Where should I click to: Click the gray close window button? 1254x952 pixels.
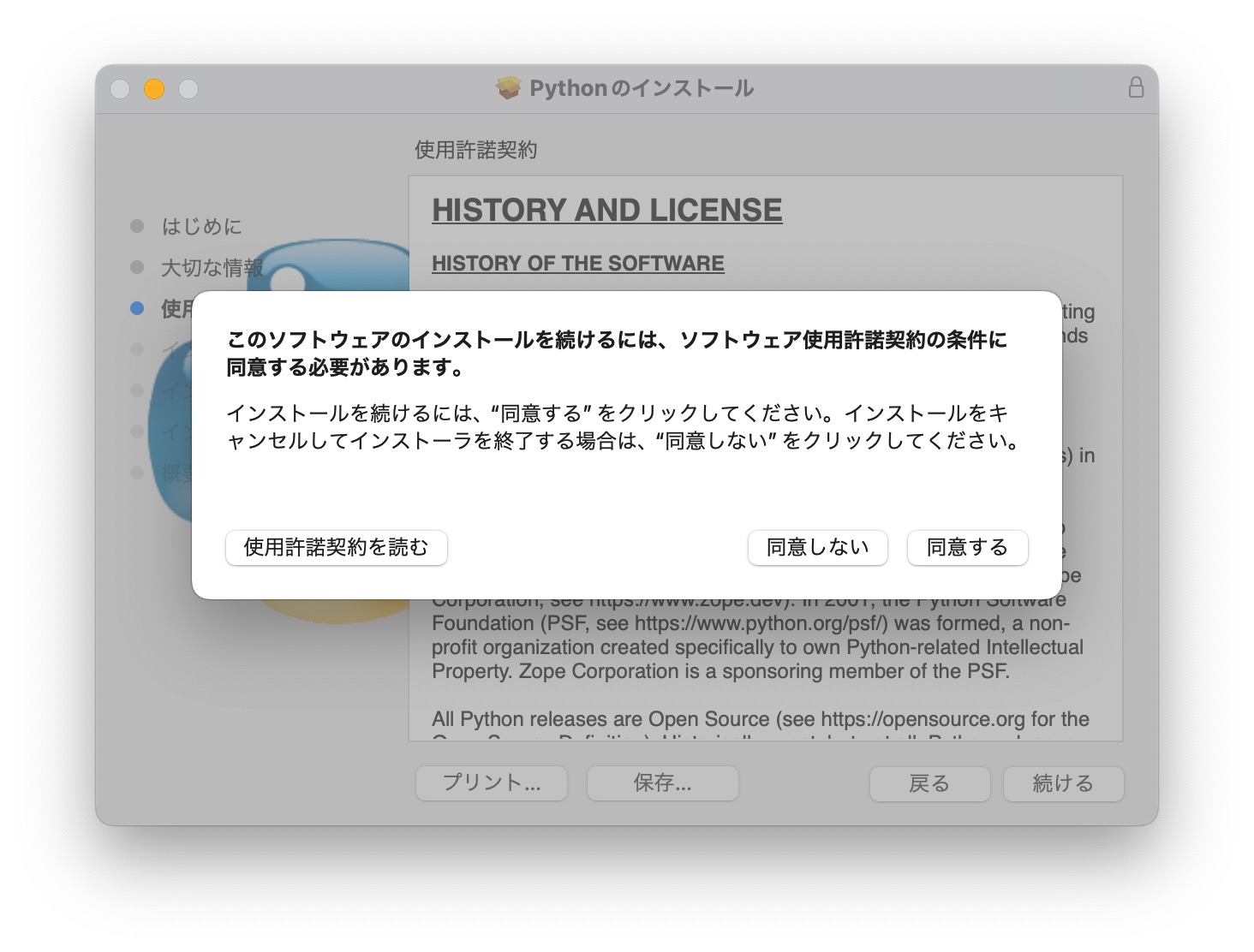(x=120, y=89)
